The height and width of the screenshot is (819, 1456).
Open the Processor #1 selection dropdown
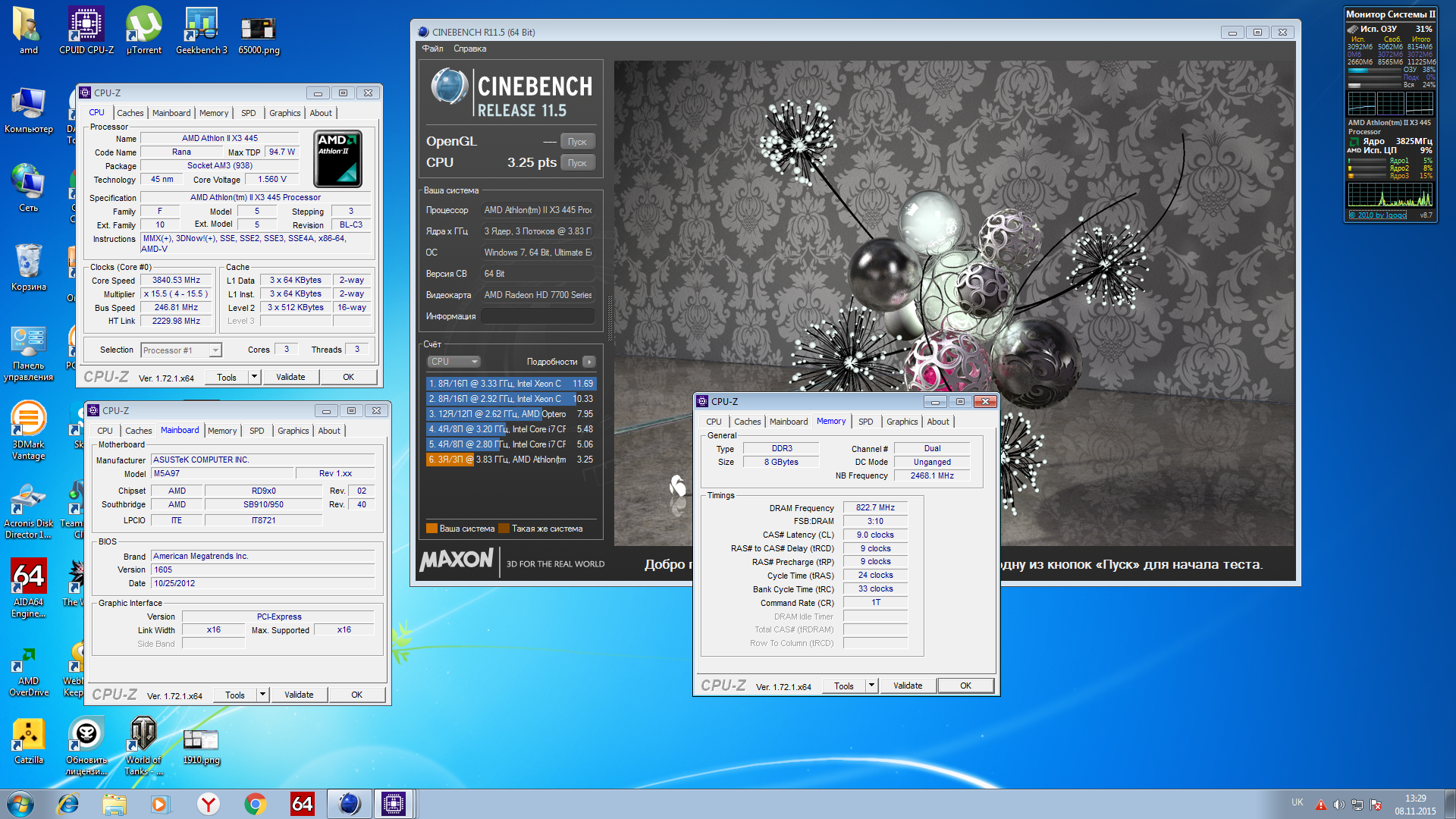coord(181,350)
